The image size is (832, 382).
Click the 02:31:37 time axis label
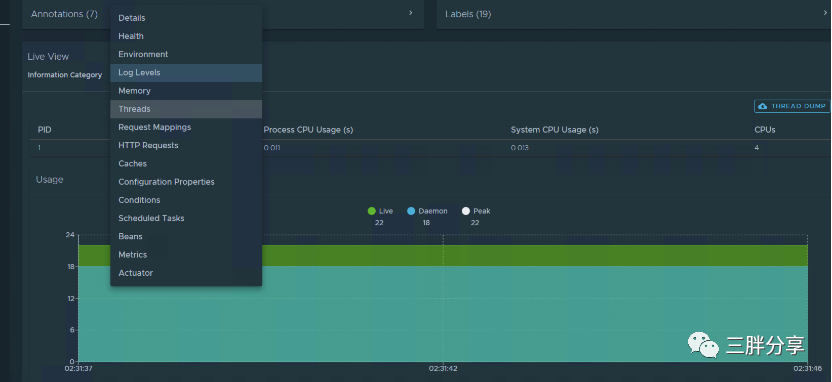tap(79, 368)
